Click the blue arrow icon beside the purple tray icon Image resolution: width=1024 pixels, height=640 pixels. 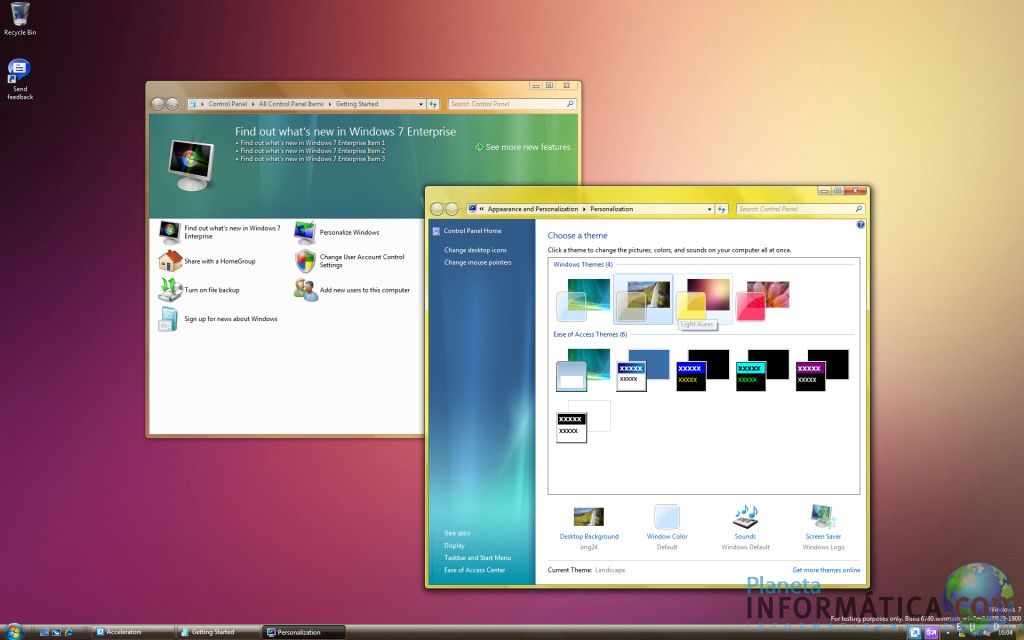point(915,632)
